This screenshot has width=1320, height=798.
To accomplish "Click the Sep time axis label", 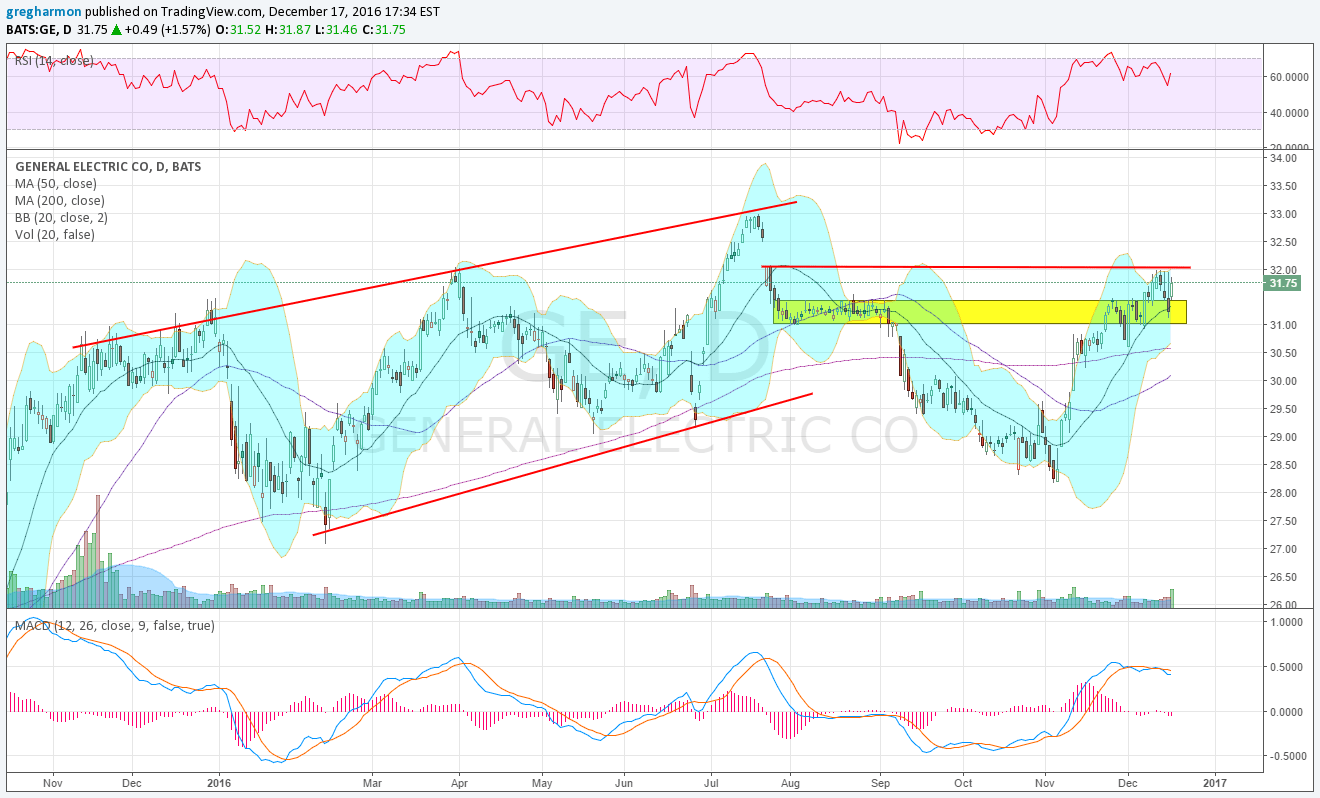I will [880, 784].
